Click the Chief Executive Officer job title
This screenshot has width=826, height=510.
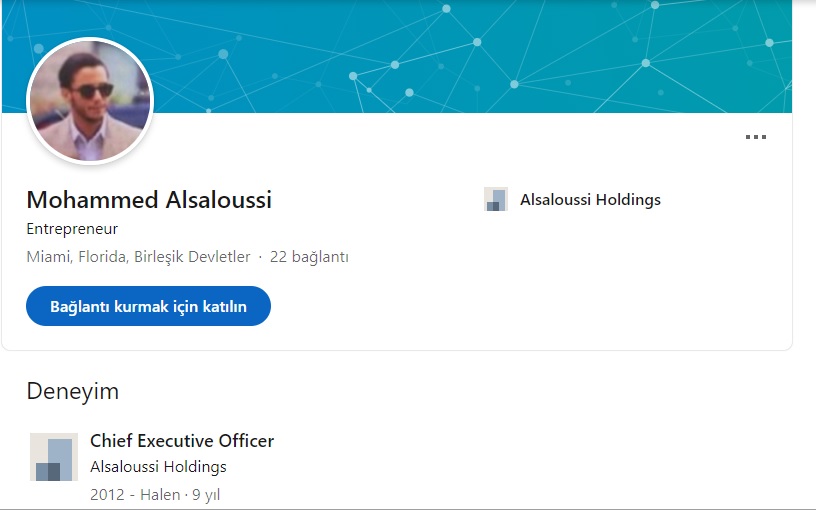(x=182, y=441)
